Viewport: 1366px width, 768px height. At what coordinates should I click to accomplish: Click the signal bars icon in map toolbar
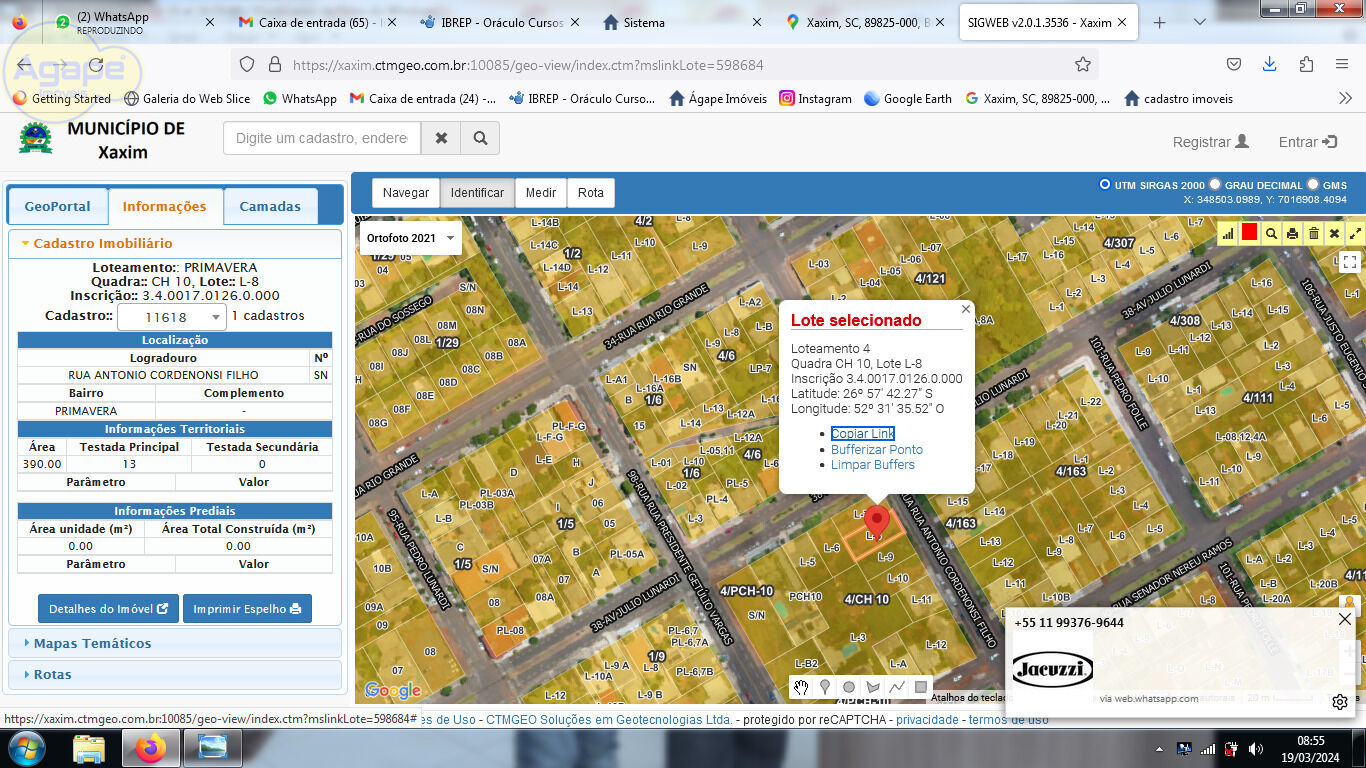point(1228,233)
